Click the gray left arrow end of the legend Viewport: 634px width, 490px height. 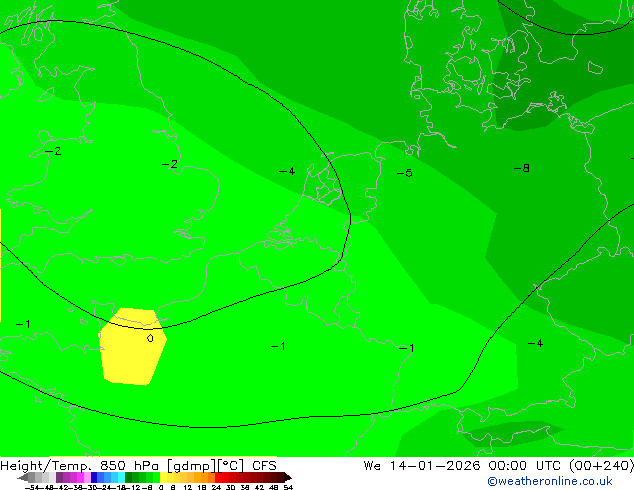pos(23,477)
